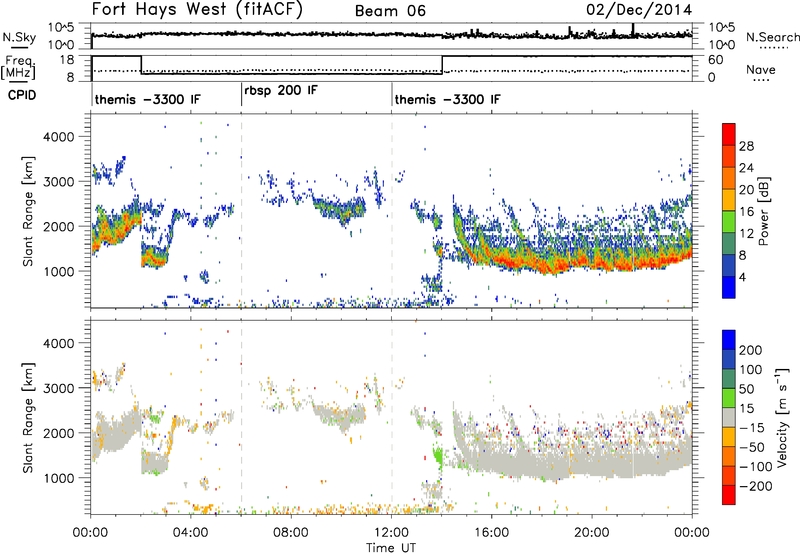Click the 'Slant Range [km]' label on power panel
This screenshot has height=554, width=800.
[29, 211]
